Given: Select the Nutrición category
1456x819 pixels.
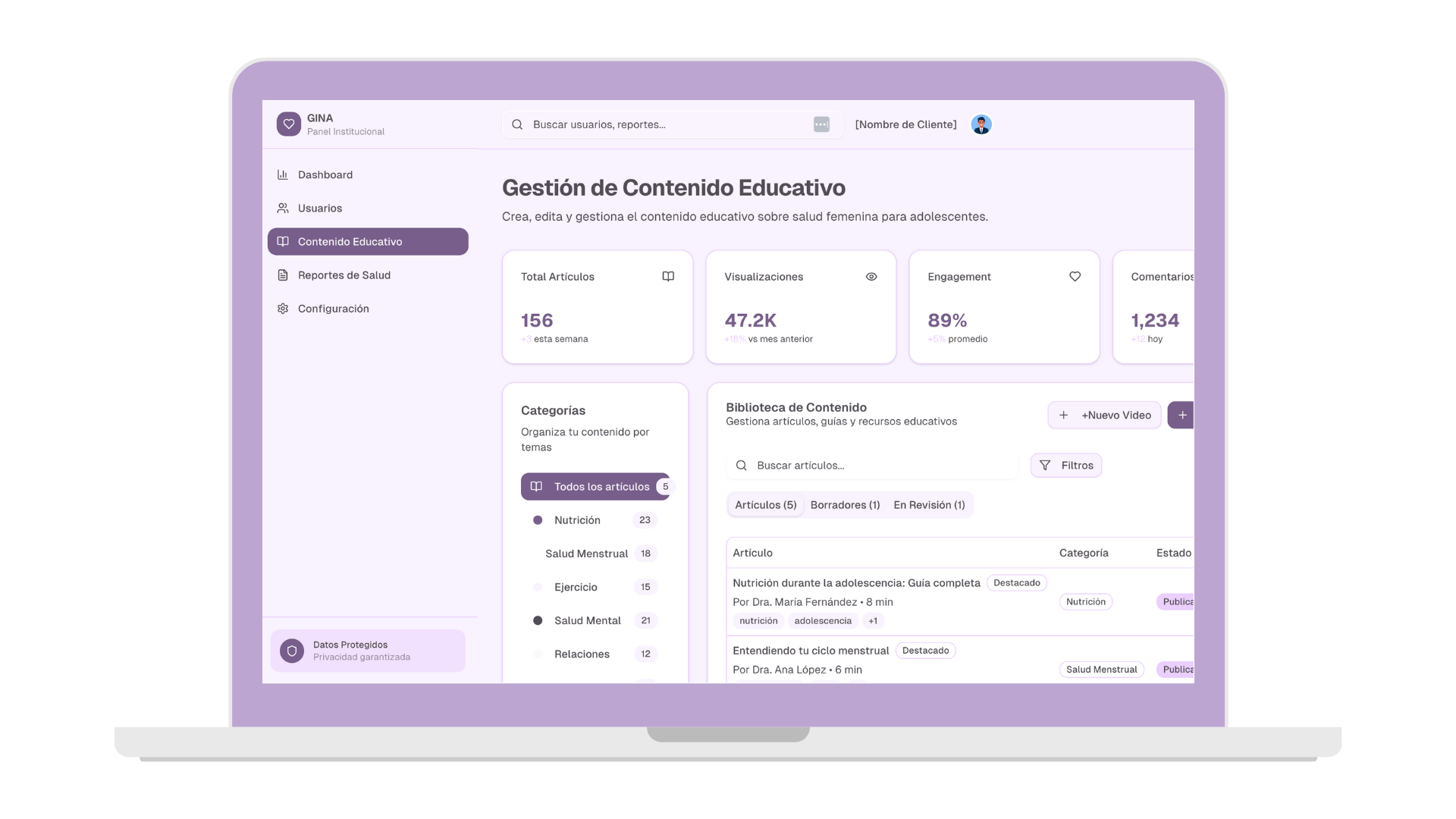Looking at the screenshot, I should coord(577,520).
